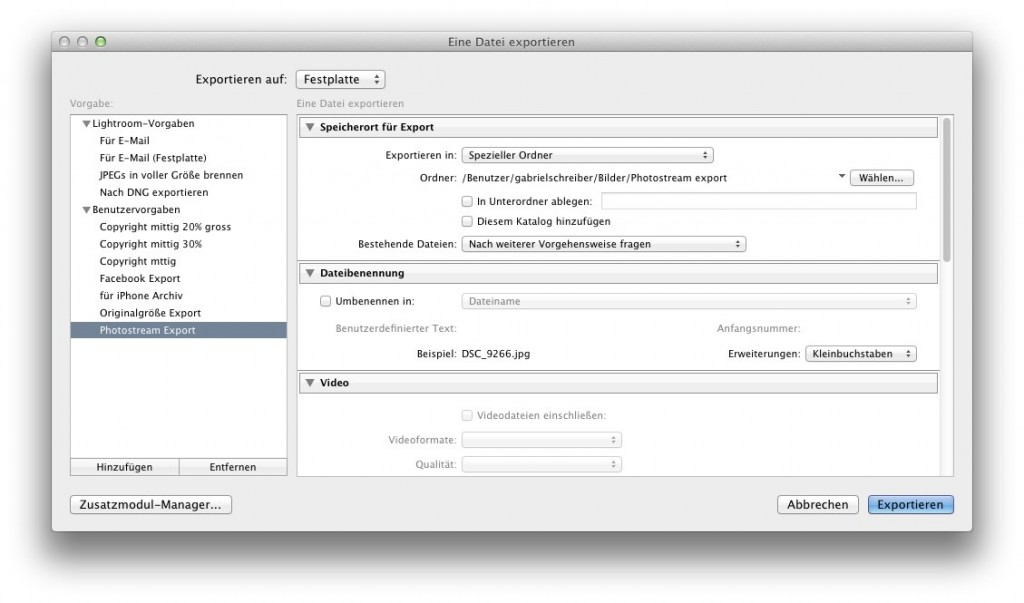Click the Abbrechen button
The height and width of the screenshot is (603, 1024).
[818, 504]
